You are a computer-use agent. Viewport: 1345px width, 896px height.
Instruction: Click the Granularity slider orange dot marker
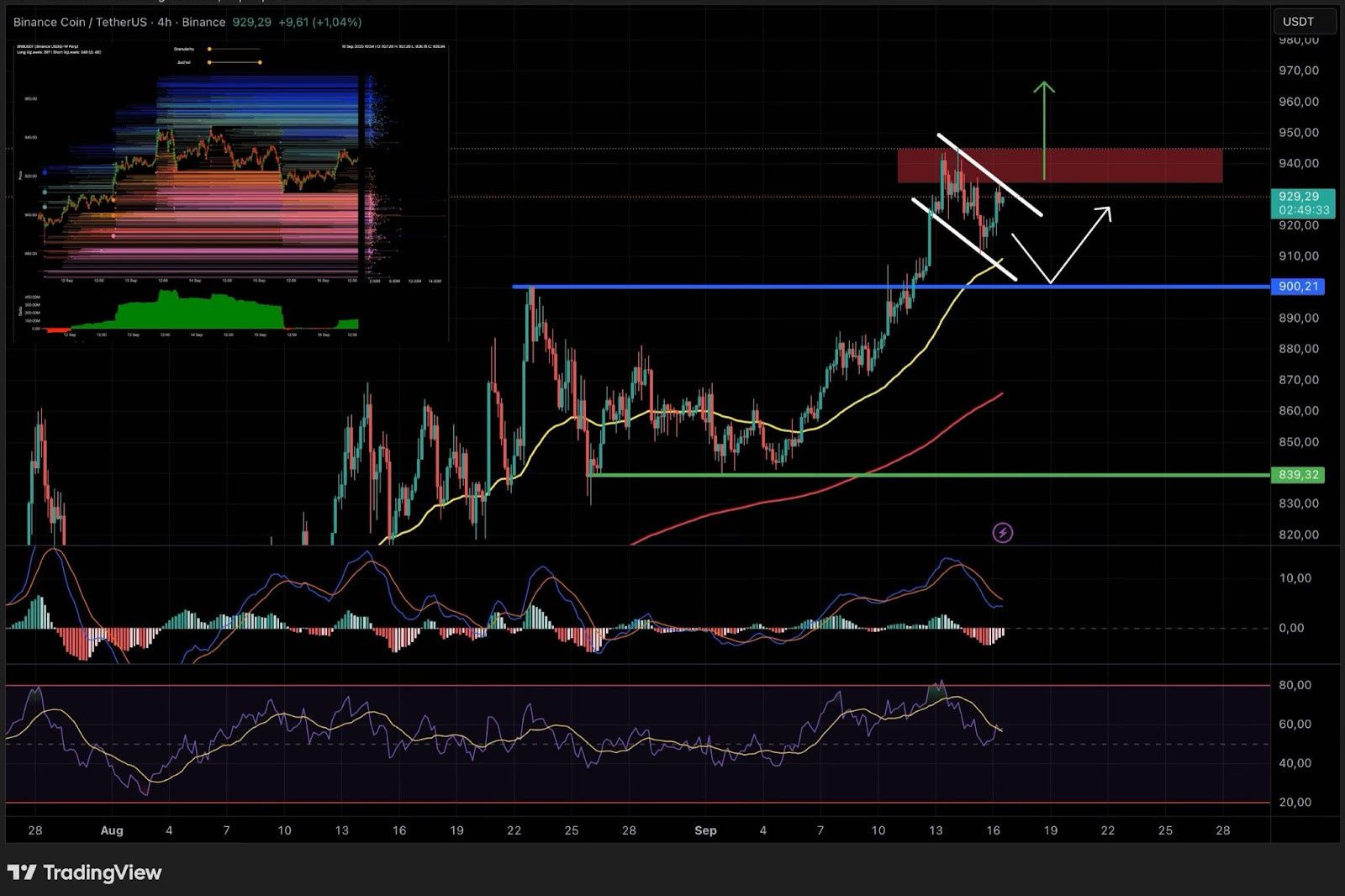(210, 49)
